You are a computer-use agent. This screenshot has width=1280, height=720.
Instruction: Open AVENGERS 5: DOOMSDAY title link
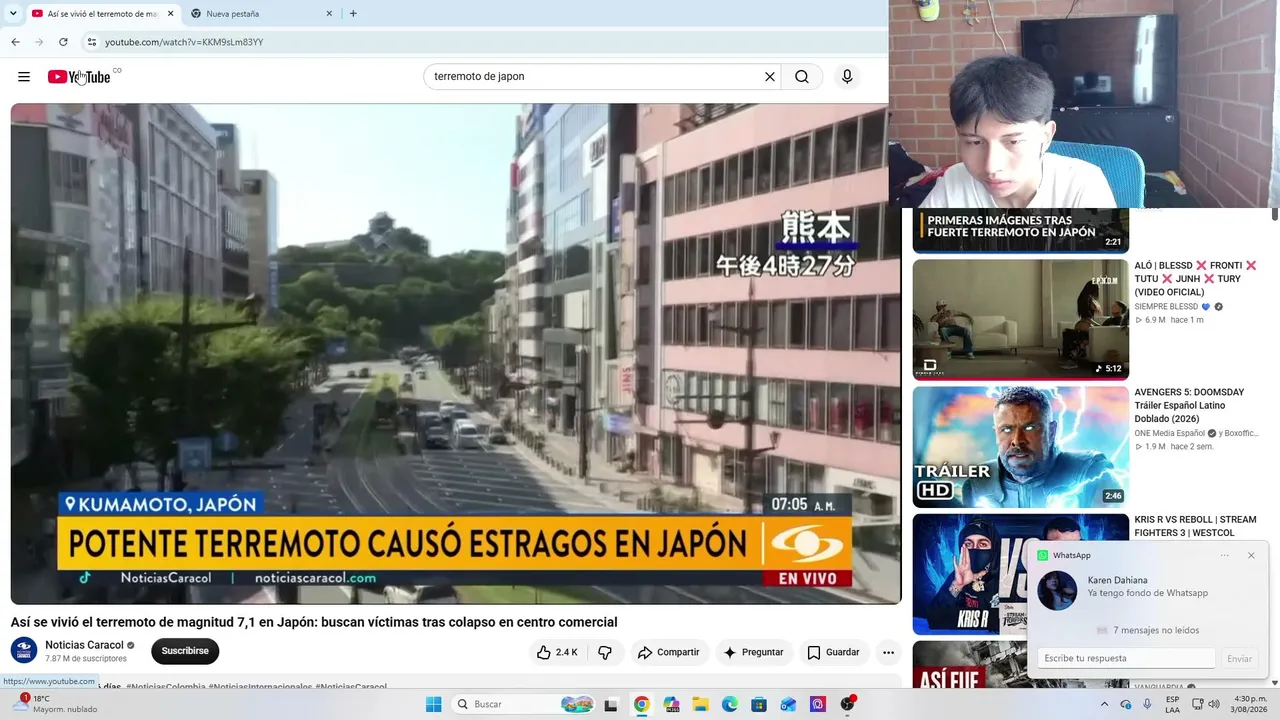pos(1189,406)
